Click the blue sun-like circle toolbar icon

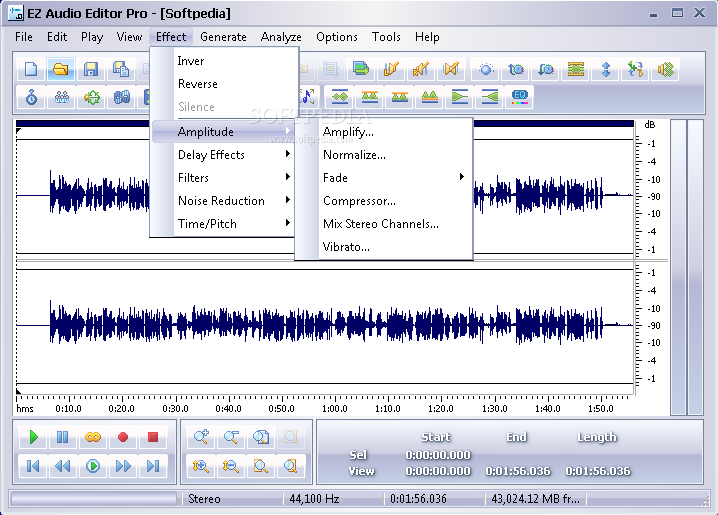point(486,70)
